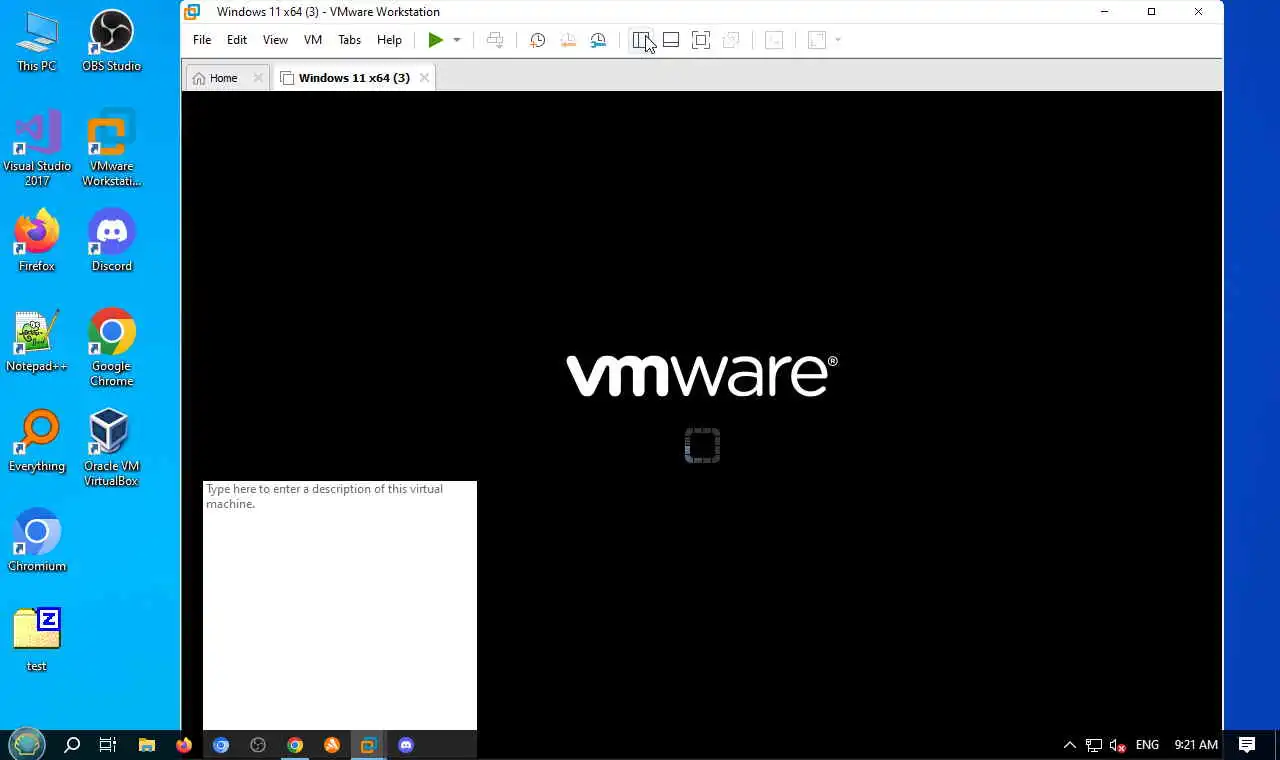Click the Unity mode toolbar icon
The width and height of the screenshot is (1280, 760).
coord(731,40)
